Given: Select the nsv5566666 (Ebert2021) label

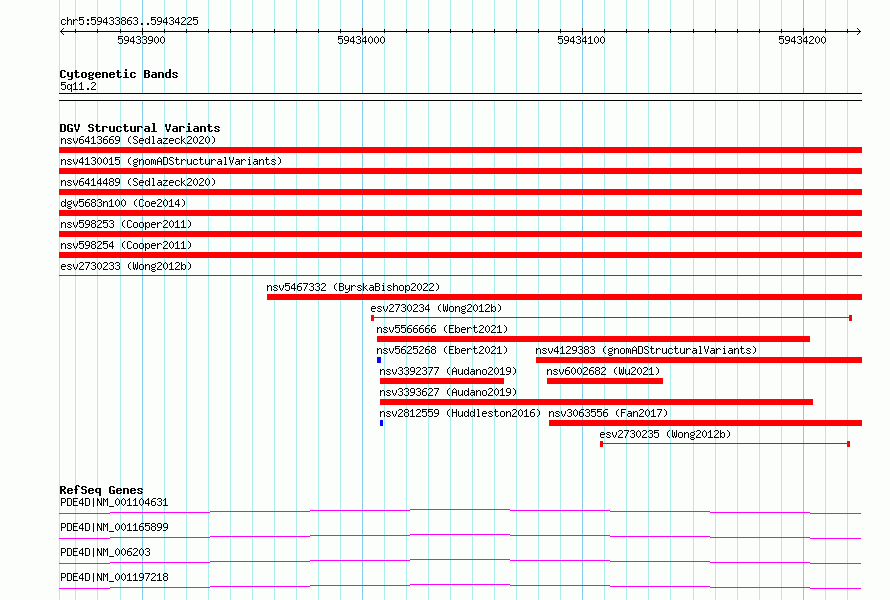Looking at the screenshot, I should pos(442,329).
